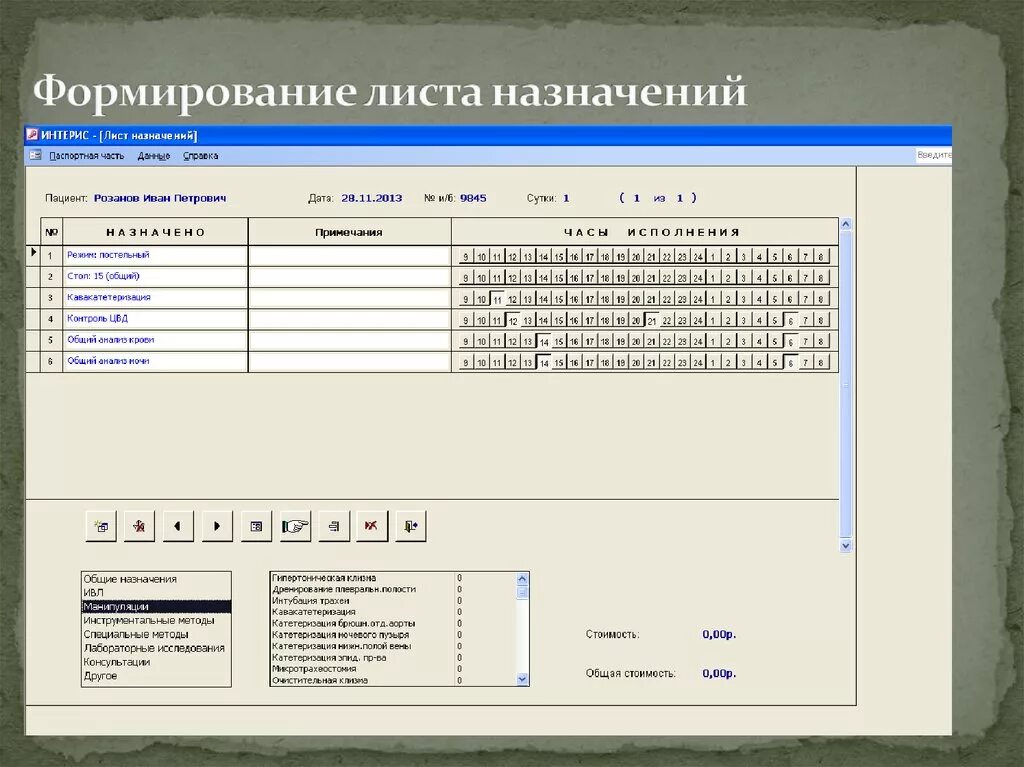Open the Справка menu
1024x767 pixels.
(x=200, y=155)
